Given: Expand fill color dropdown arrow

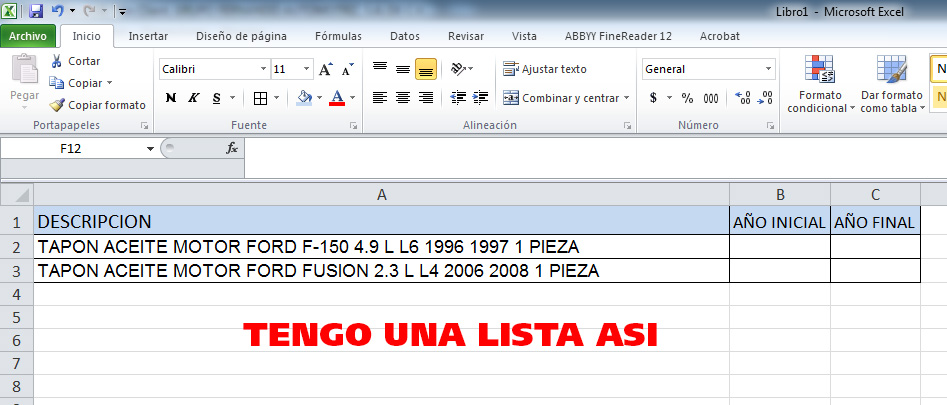Looking at the screenshot, I should (x=319, y=98).
